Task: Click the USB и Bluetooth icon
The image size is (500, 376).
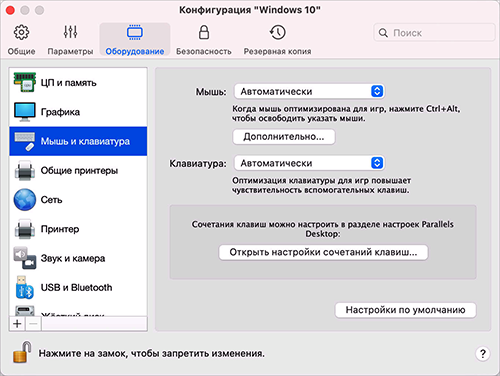Action: click(x=25, y=287)
